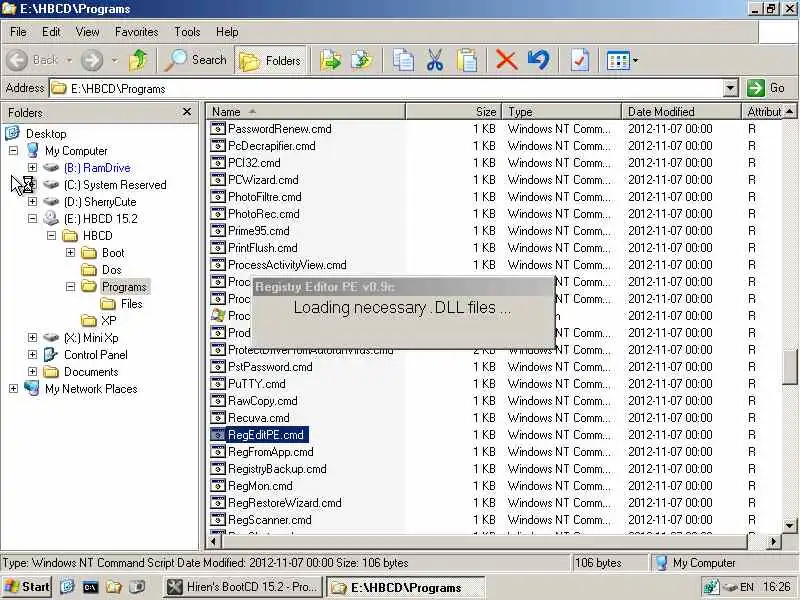Open the Forward history dropdown arrow
Viewport: 800px width, 600px height.
[115, 60]
